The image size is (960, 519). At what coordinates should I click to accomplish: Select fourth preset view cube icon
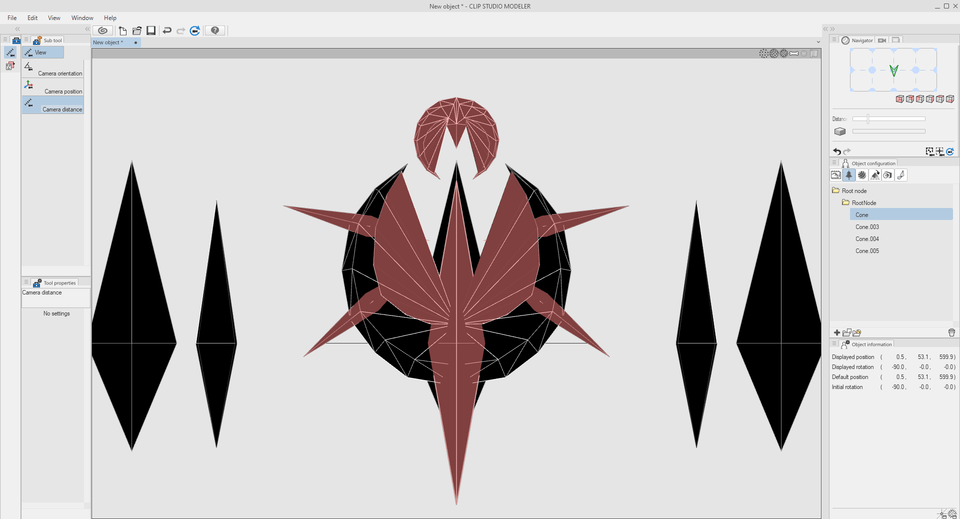click(x=929, y=99)
